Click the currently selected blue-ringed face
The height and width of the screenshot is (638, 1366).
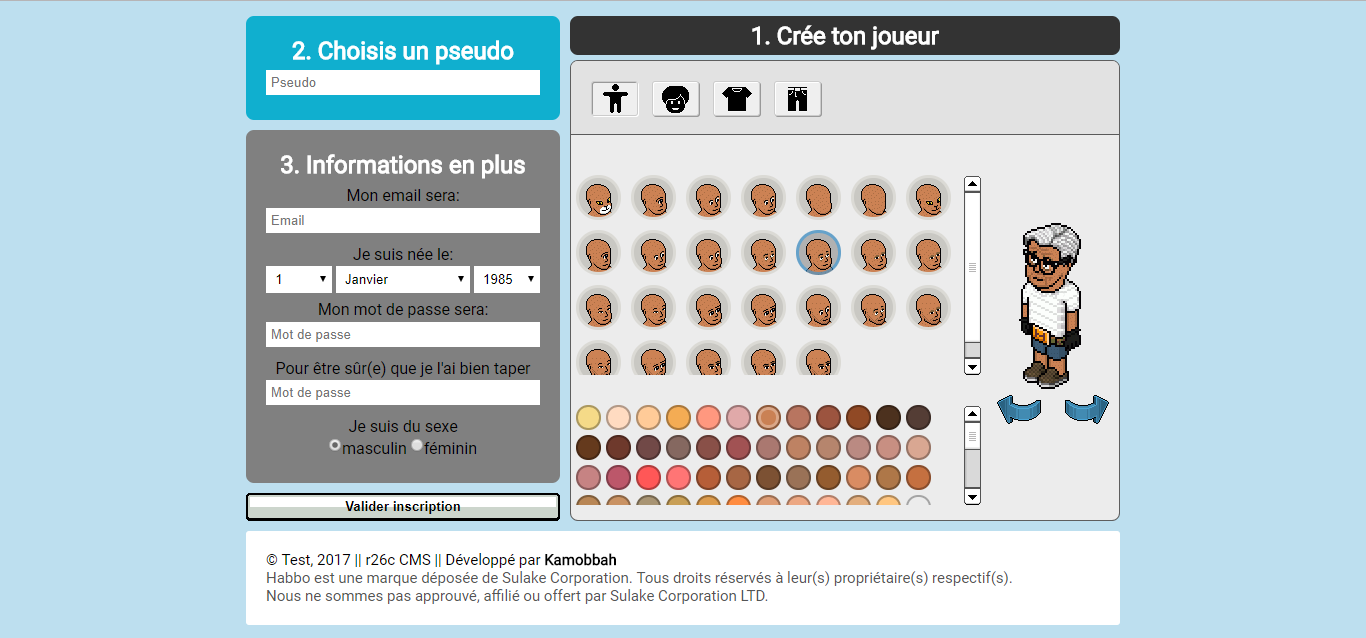point(818,253)
